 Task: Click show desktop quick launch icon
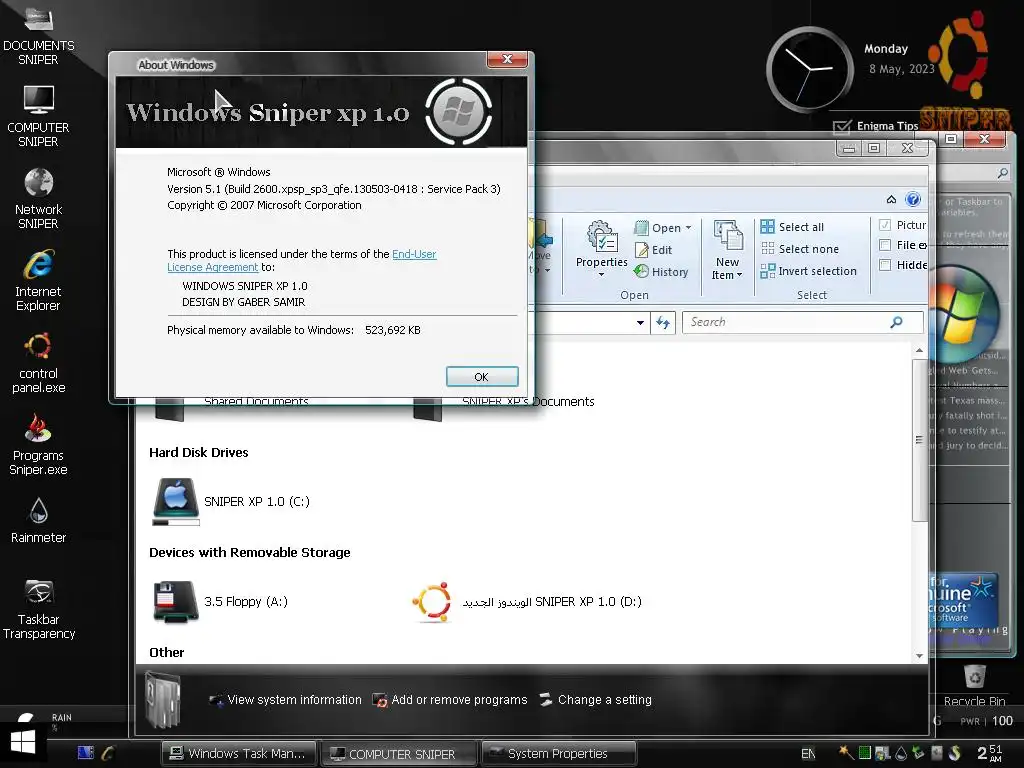click(86, 752)
